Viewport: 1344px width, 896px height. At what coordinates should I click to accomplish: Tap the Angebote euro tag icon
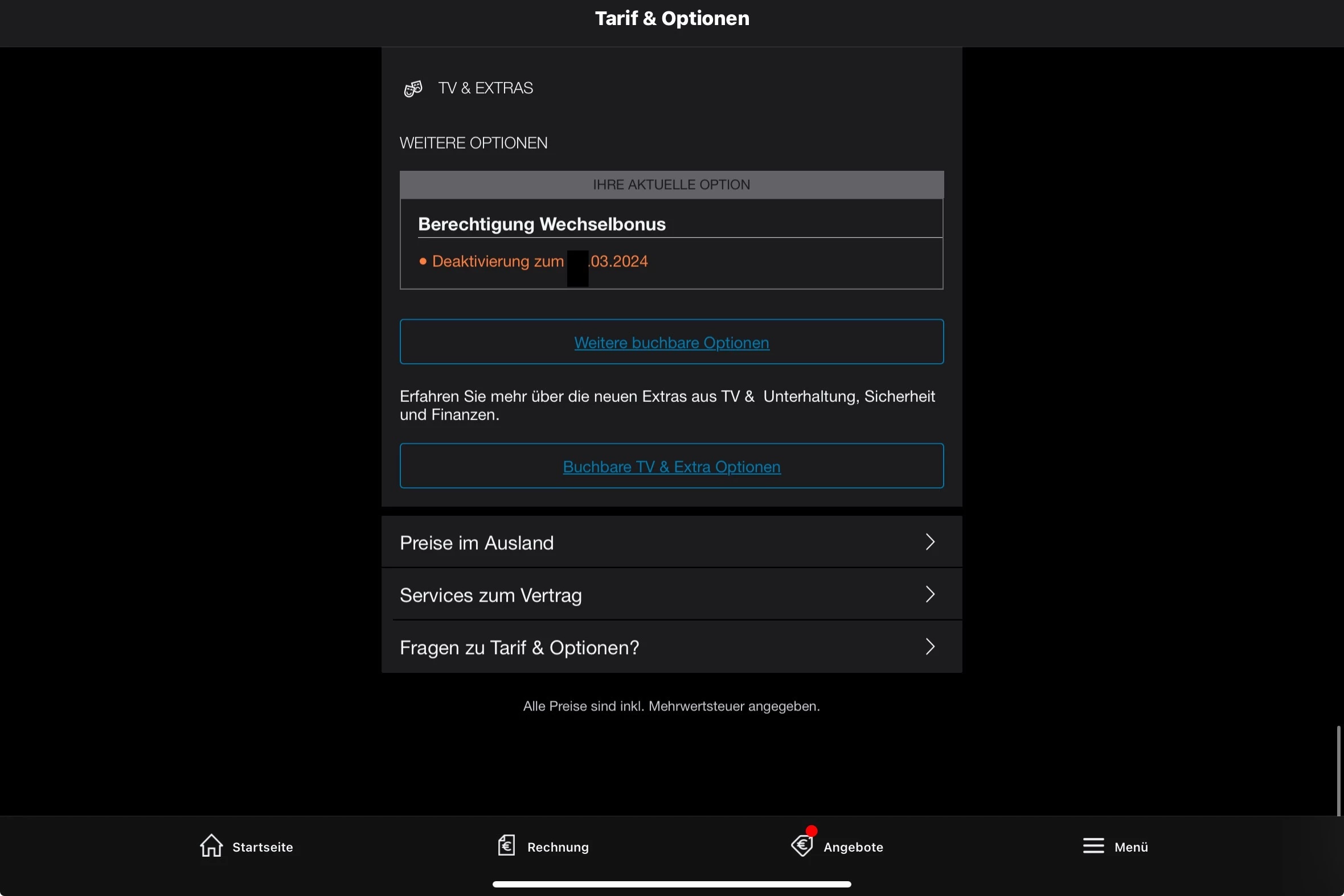pos(801,846)
